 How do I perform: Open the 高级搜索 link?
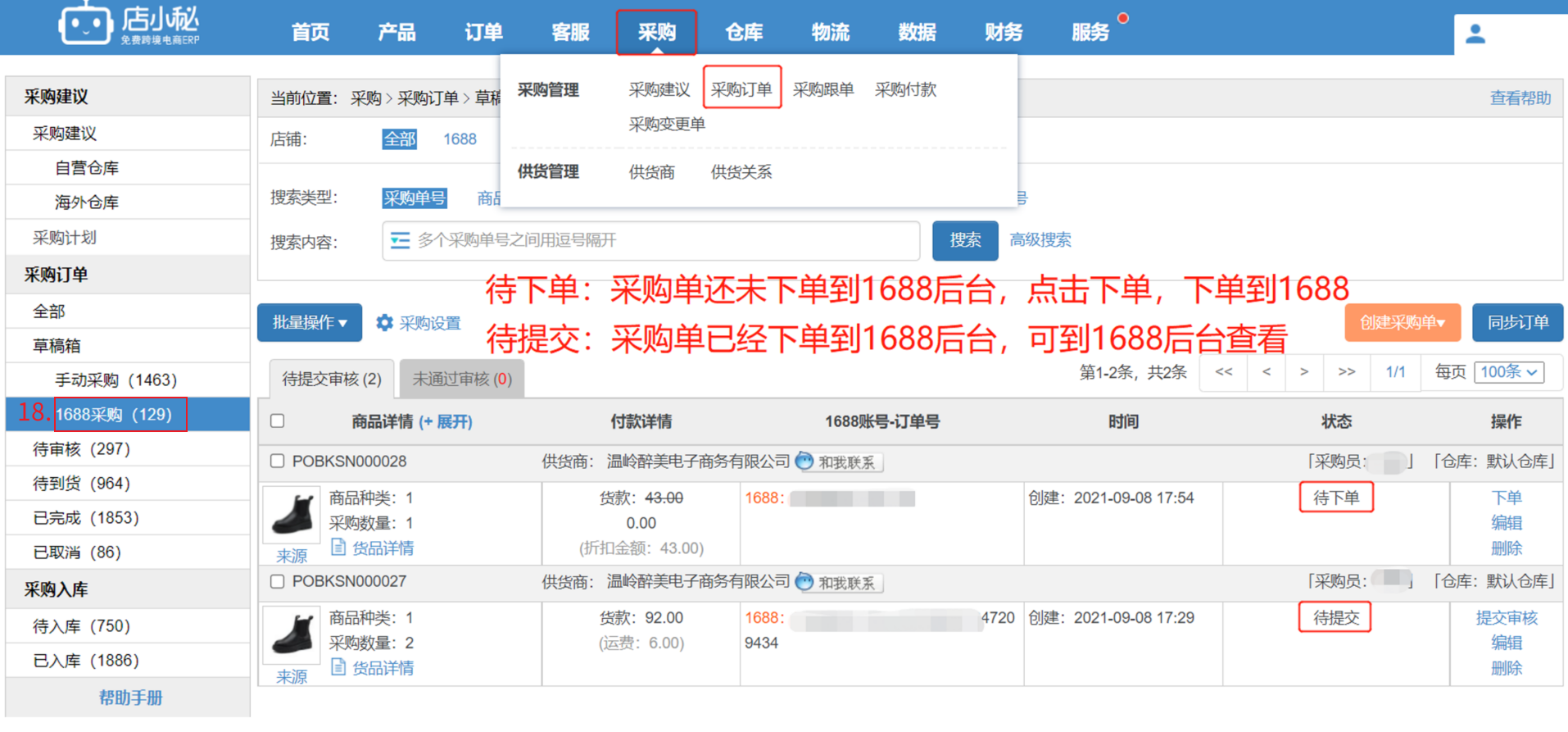point(1040,240)
